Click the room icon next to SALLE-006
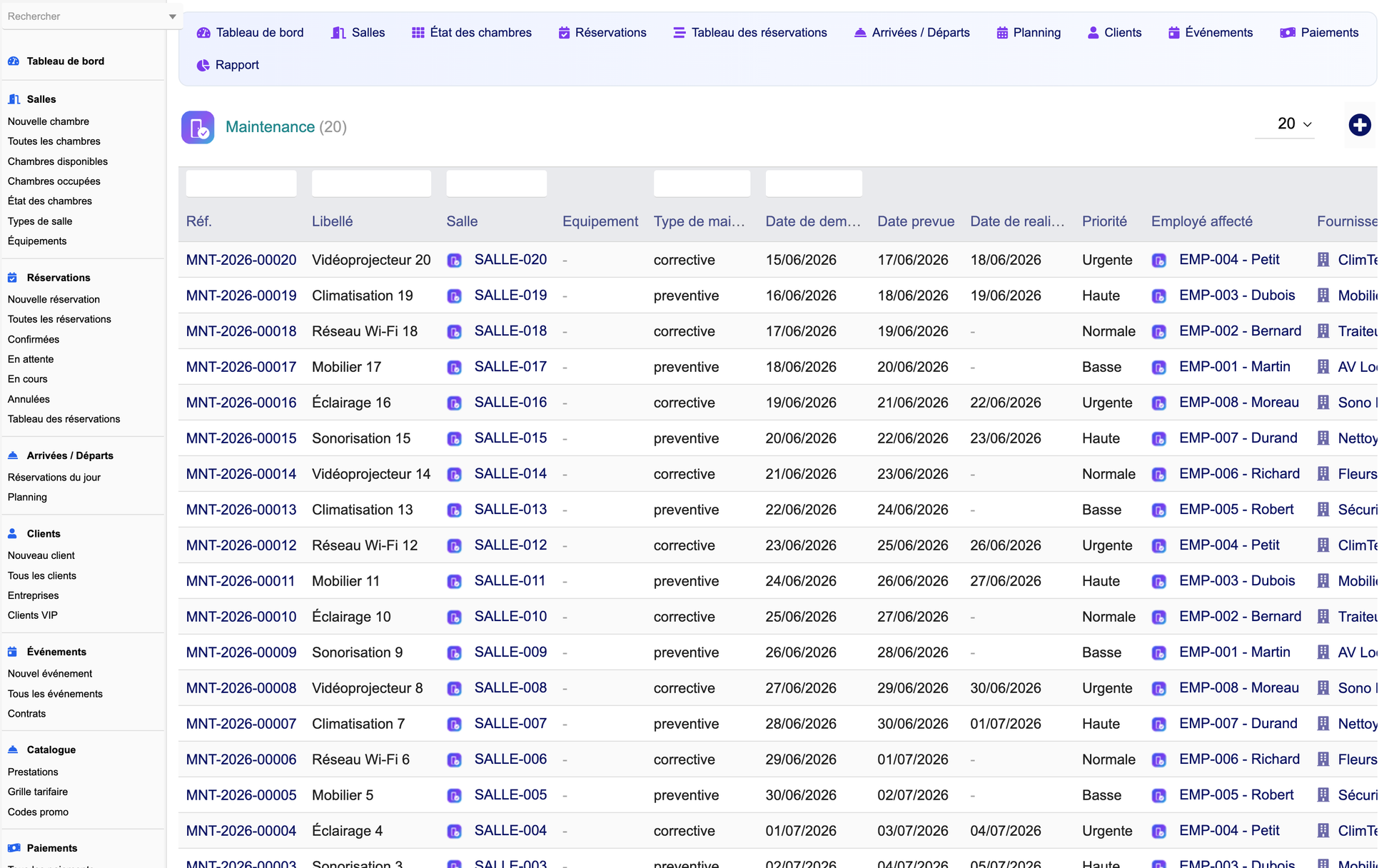 click(x=454, y=760)
